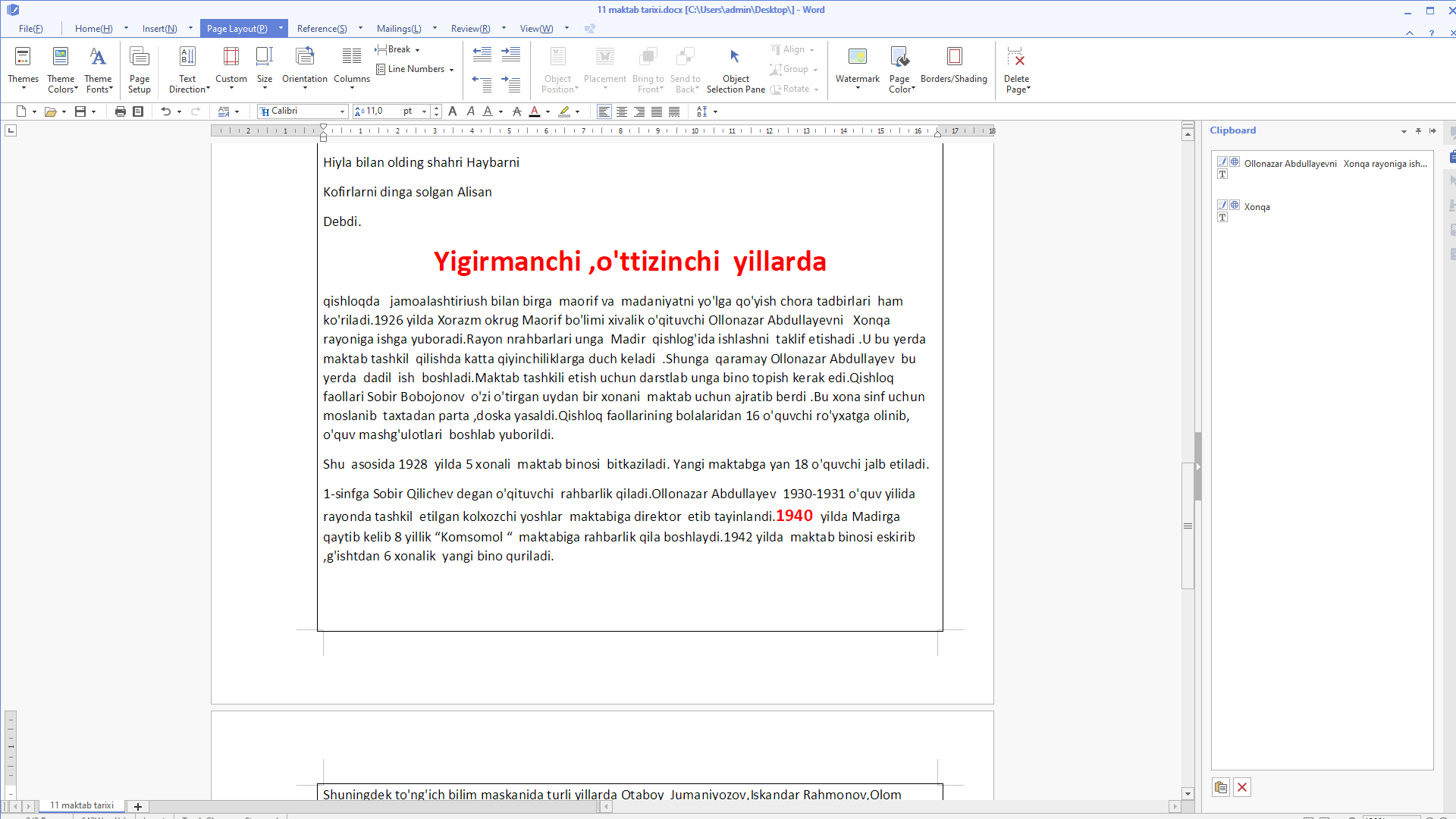Image resolution: width=1456 pixels, height=819 pixels.
Task: Toggle center text alignment
Action: point(622,111)
